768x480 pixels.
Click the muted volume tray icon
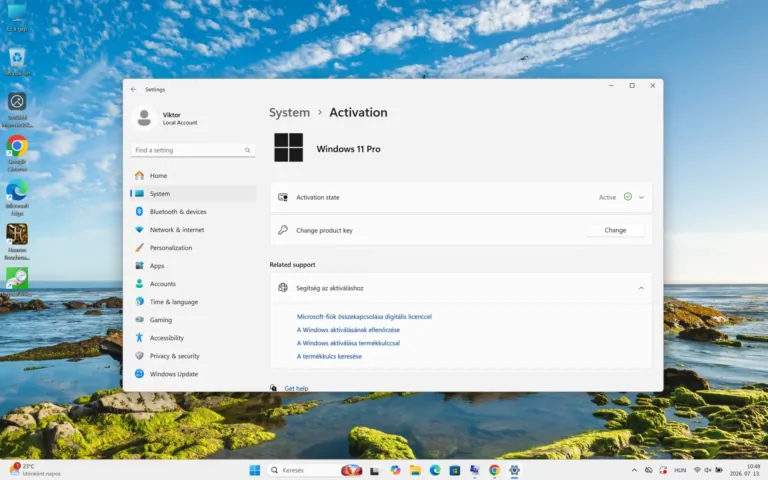coord(708,470)
